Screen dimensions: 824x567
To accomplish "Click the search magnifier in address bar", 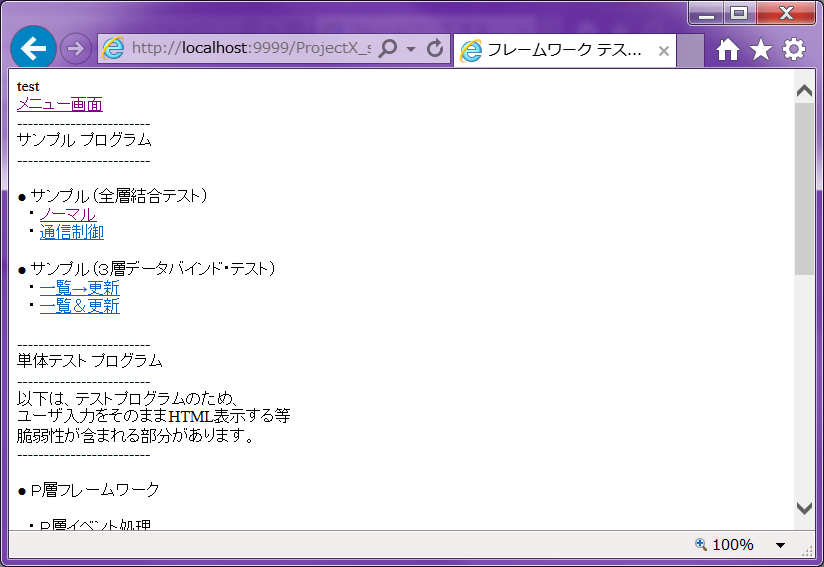I will coord(389,49).
